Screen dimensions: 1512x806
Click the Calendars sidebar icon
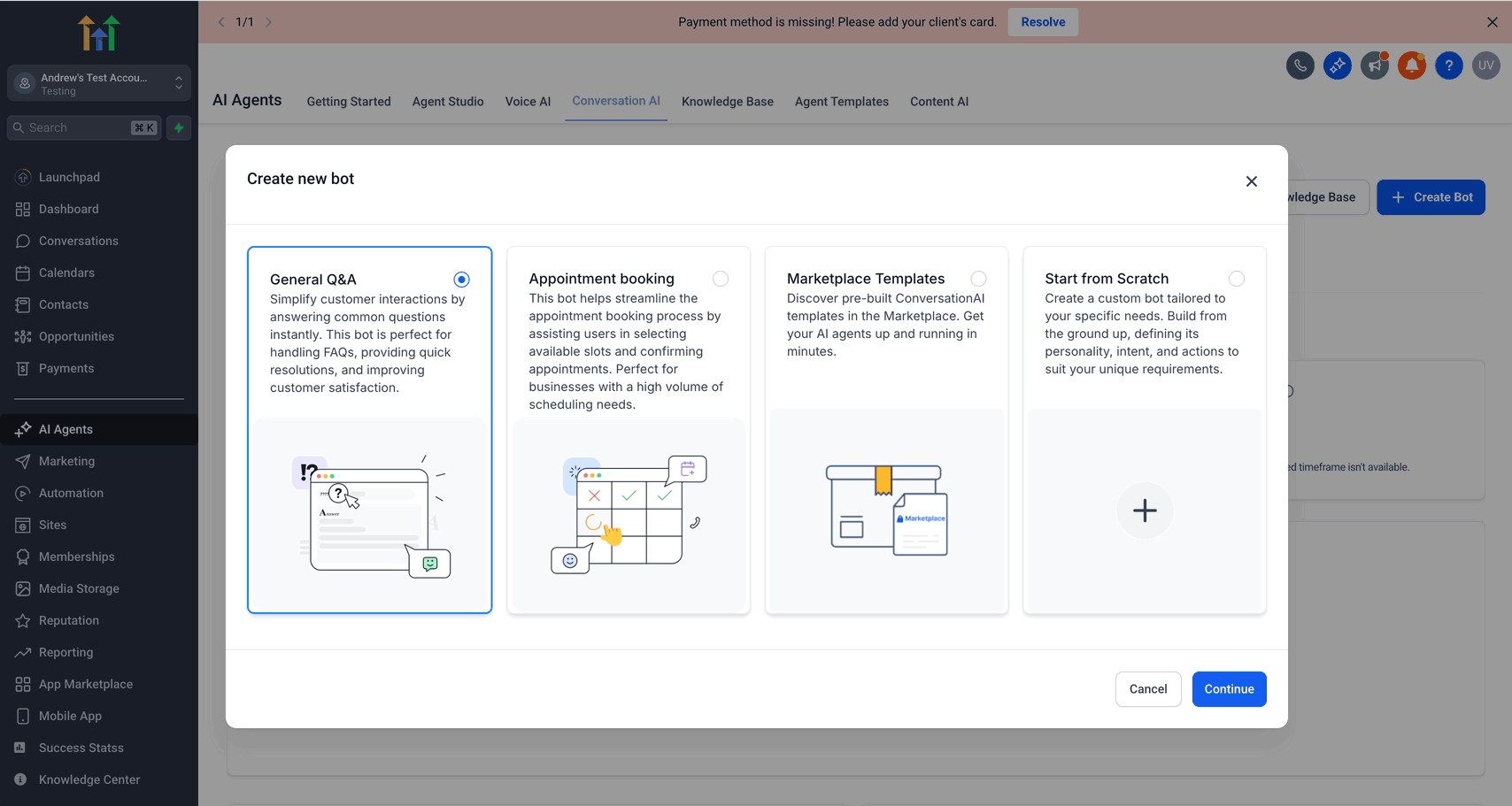point(23,273)
